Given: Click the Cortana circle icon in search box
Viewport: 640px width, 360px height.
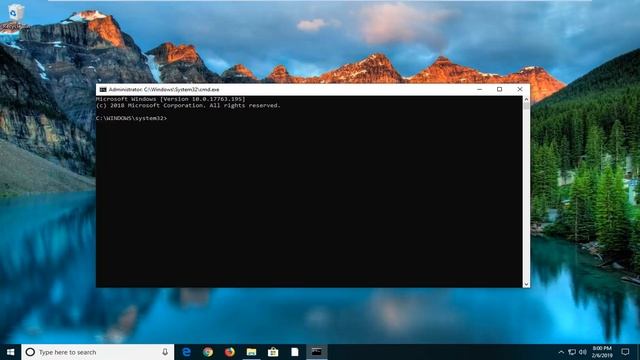Looking at the screenshot, I should (30, 352).
